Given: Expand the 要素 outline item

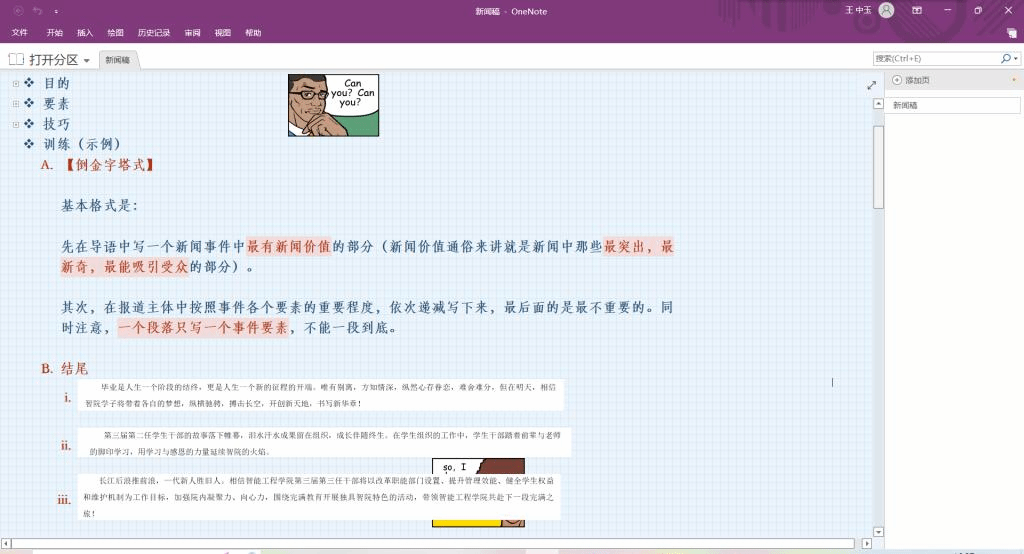Looking at the screenshot, I should pos(16,103).
